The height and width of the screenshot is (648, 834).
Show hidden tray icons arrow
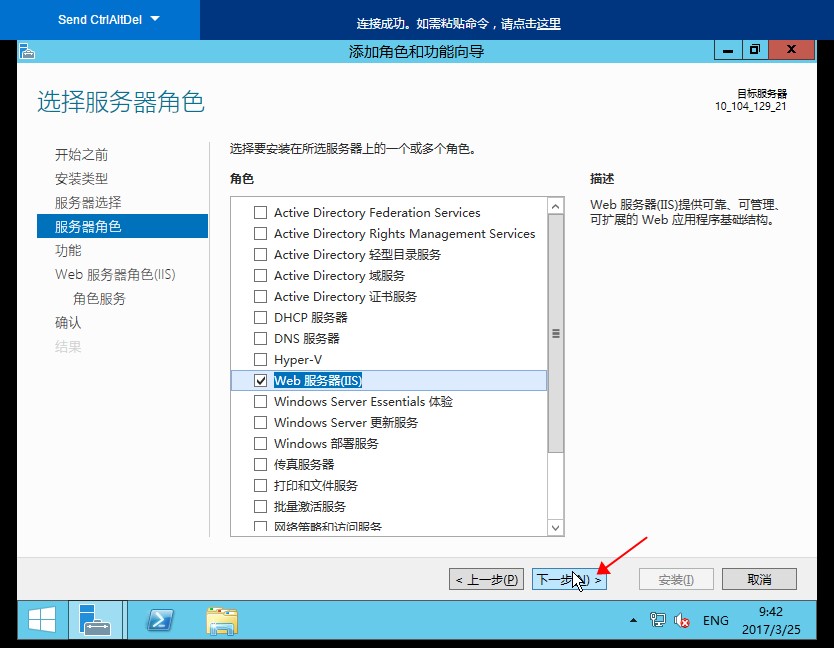pos(633,620)
